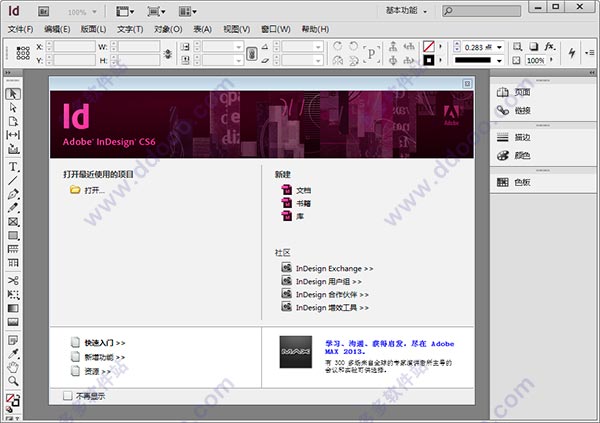600x423 pixels.
Task: Select the Gap tool
Action: pyautogui.click(x=13, y=135)
